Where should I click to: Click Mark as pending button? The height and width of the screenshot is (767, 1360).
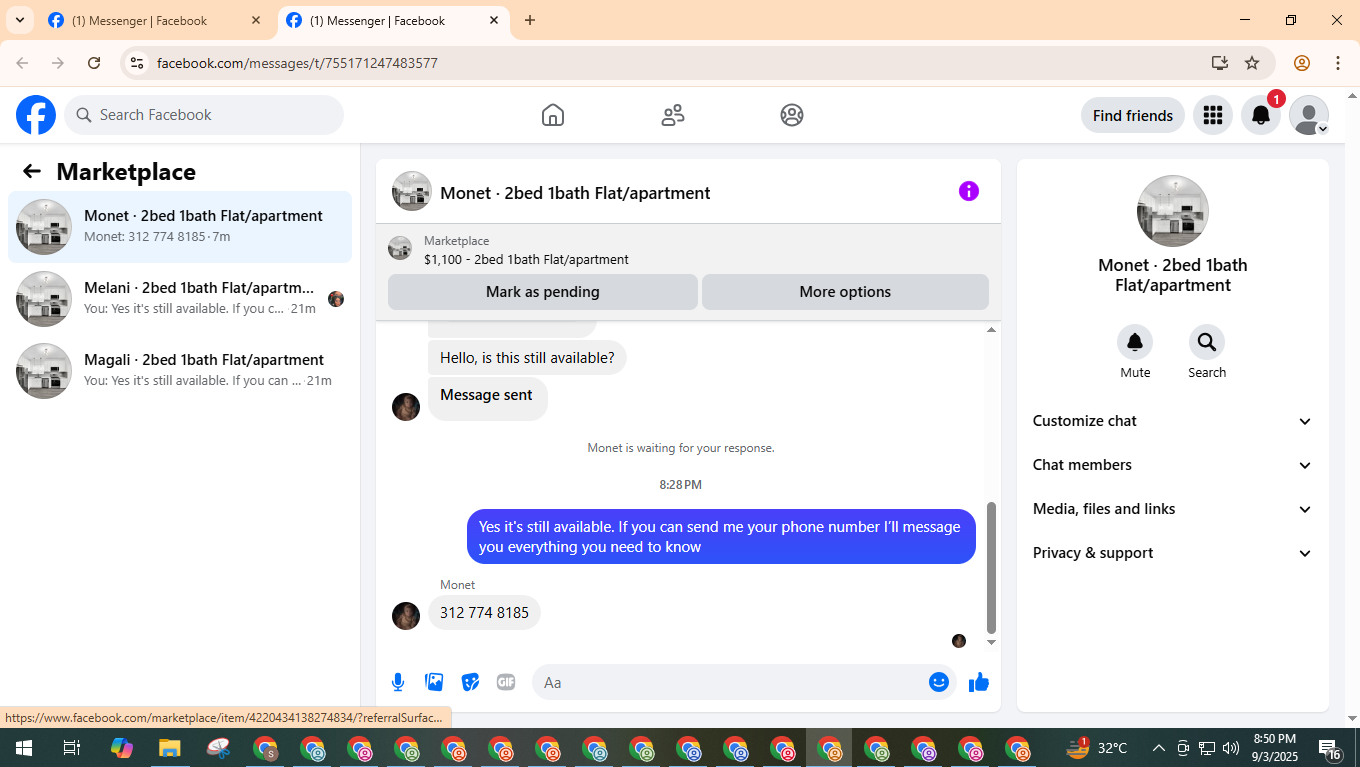point(543,292)
